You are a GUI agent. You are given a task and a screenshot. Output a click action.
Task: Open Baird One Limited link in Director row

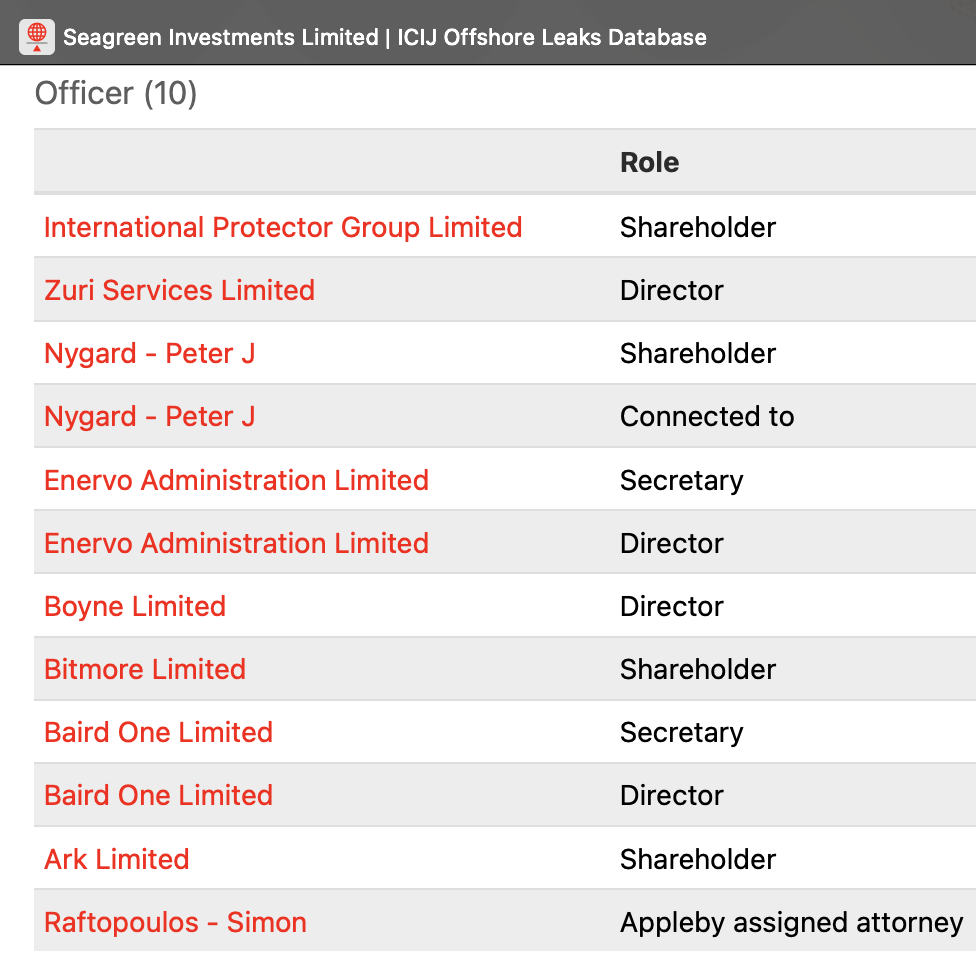[x=158, y=795]
